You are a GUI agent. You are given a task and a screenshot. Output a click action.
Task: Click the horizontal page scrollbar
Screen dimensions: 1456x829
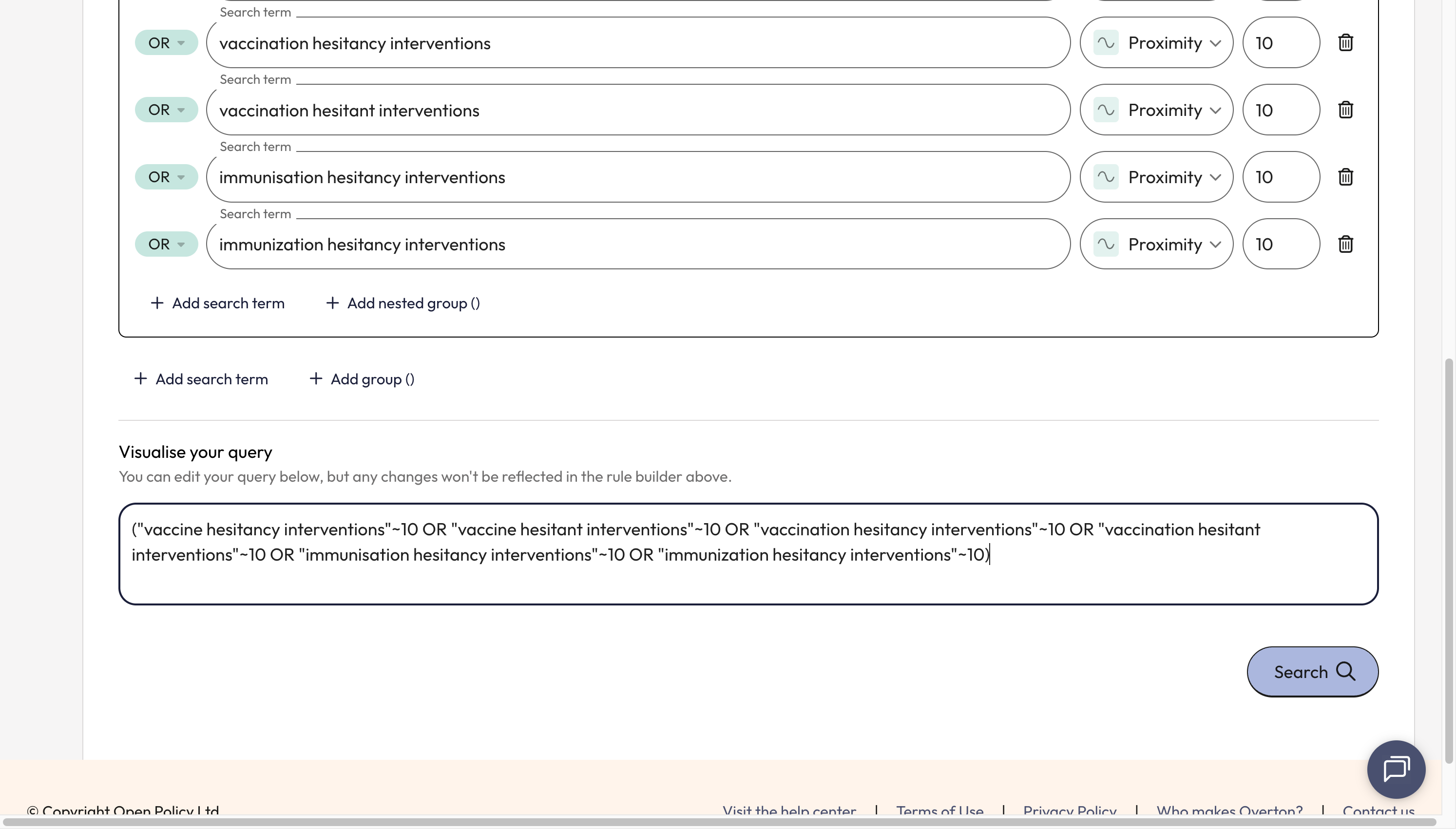pos(719,822)
